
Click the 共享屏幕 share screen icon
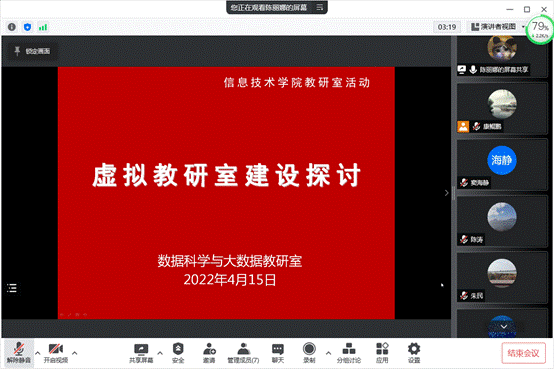tap(141, 353)
